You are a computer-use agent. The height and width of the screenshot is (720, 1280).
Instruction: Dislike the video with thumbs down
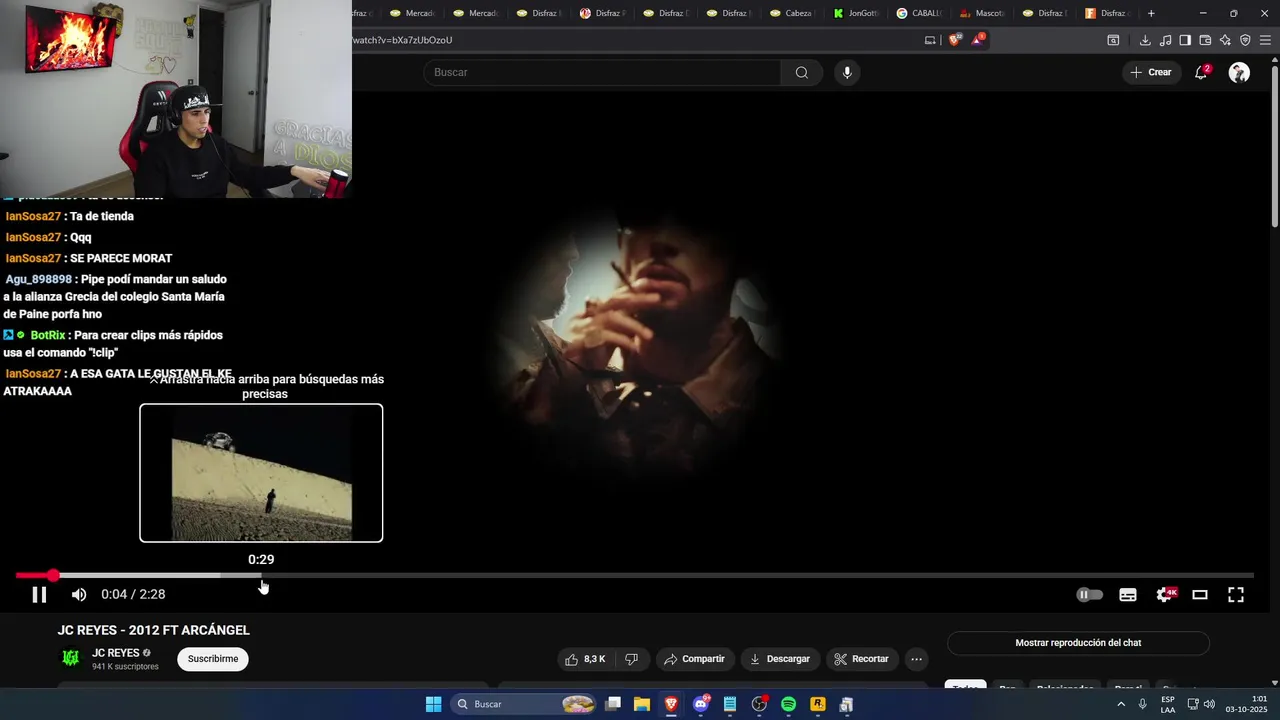pos(631,659)
